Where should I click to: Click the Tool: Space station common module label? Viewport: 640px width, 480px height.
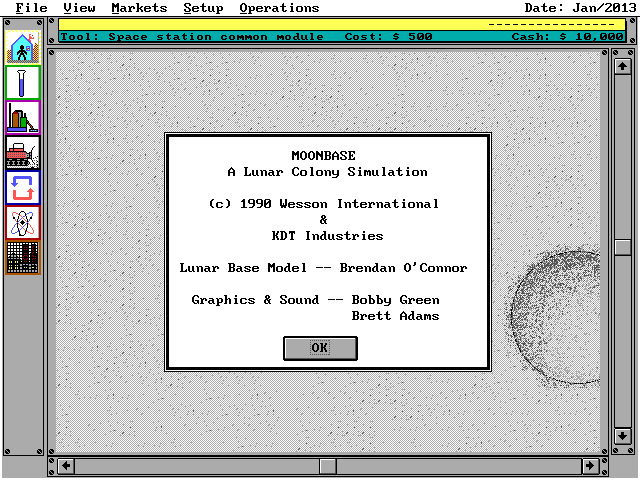pos(192,37)
